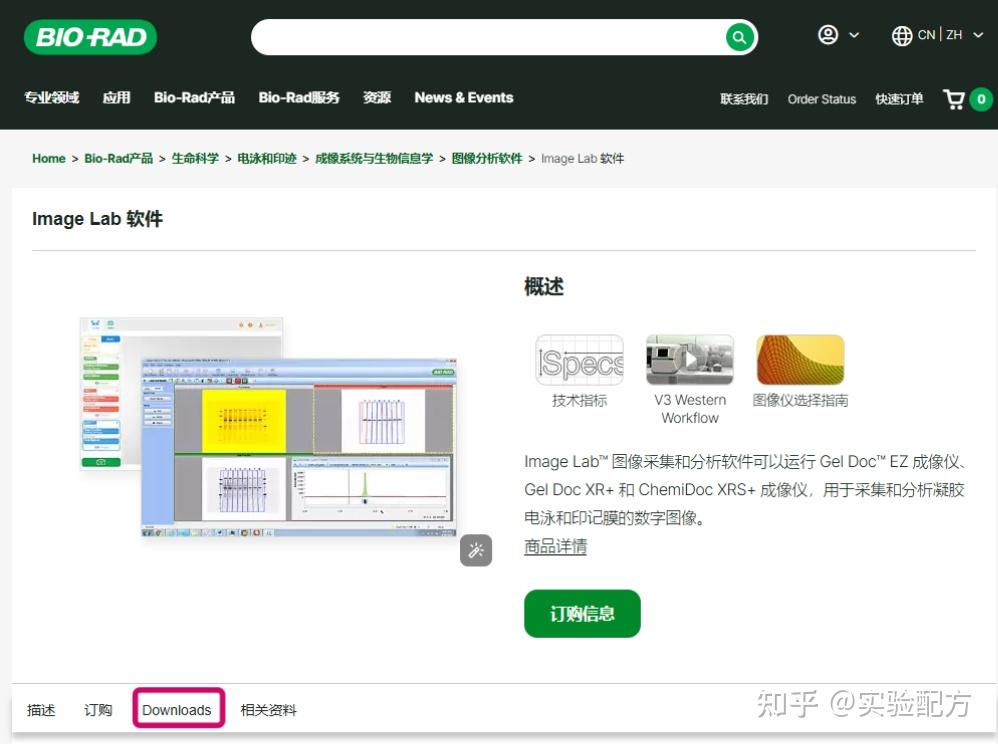998x744 pixels.
Task: Switch to the Downloads tab
Action: (x=176, y=710)
